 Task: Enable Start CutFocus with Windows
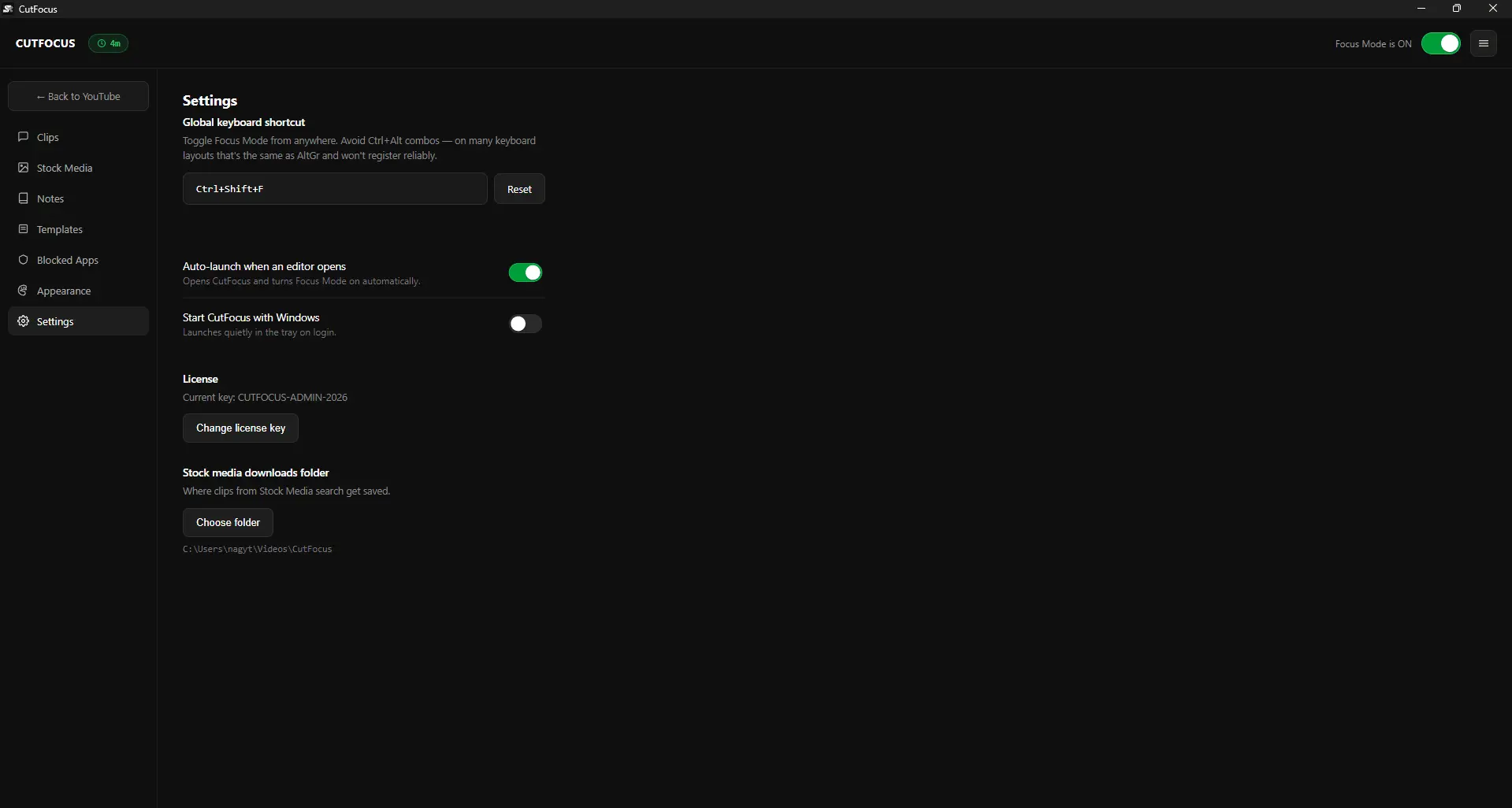click(525, 324)
